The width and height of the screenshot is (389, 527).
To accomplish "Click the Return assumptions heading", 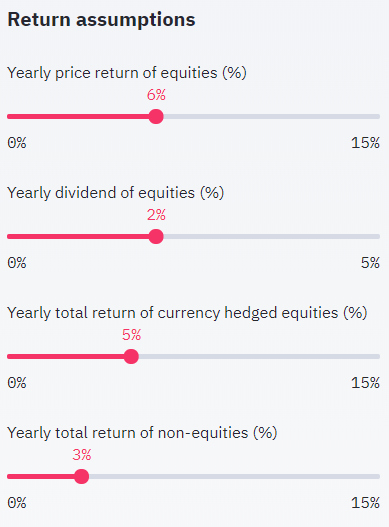I will point(101,19).
